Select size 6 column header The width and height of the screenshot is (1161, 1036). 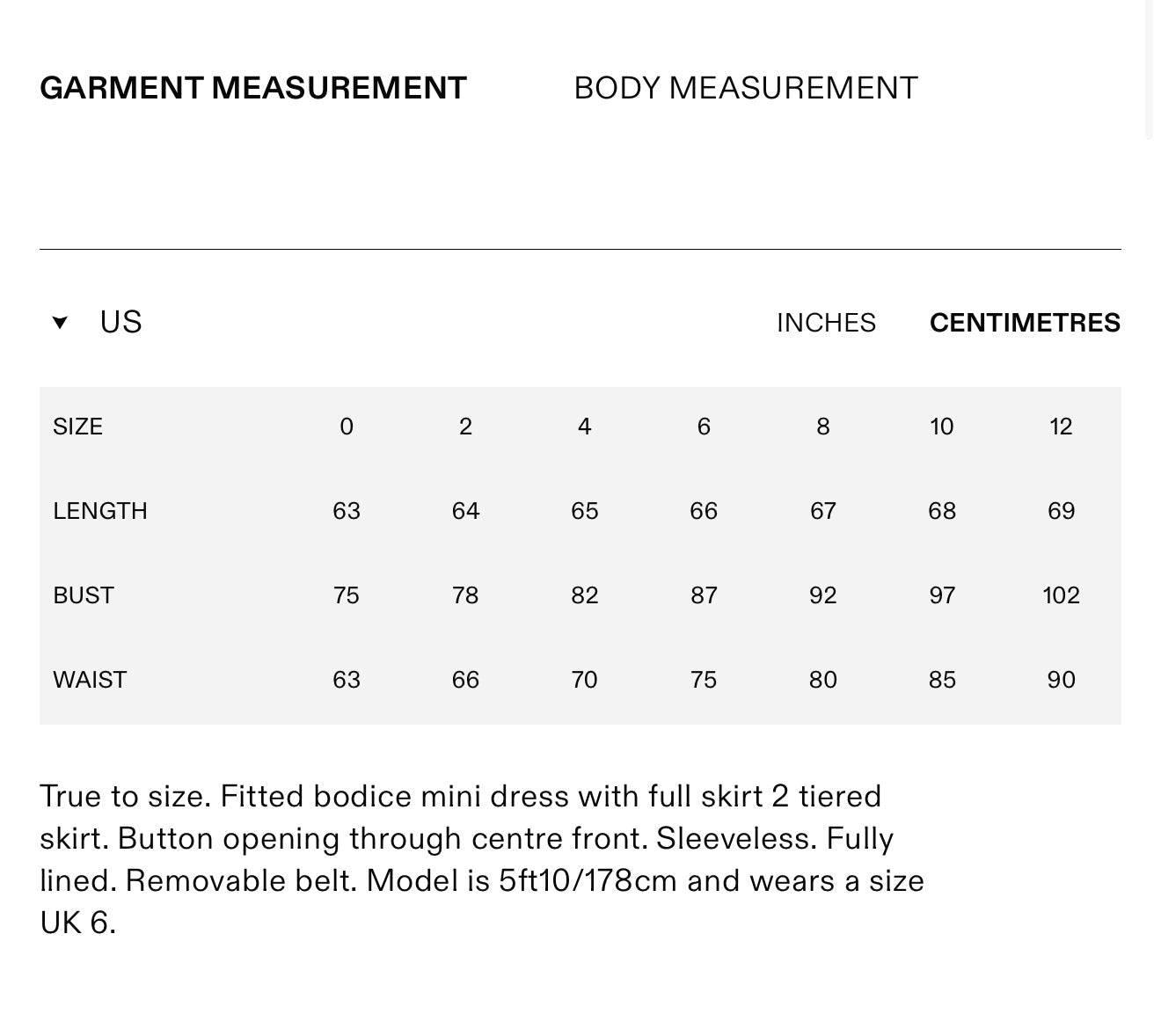704,427
